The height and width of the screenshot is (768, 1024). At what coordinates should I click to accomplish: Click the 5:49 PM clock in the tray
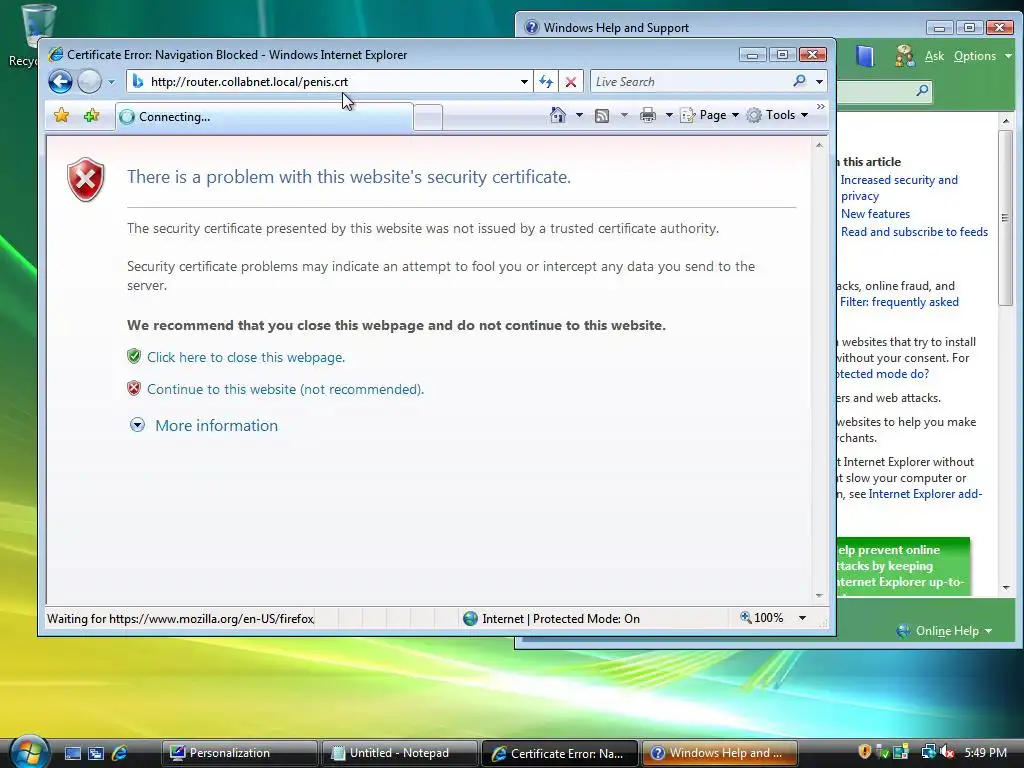point(985,752)
